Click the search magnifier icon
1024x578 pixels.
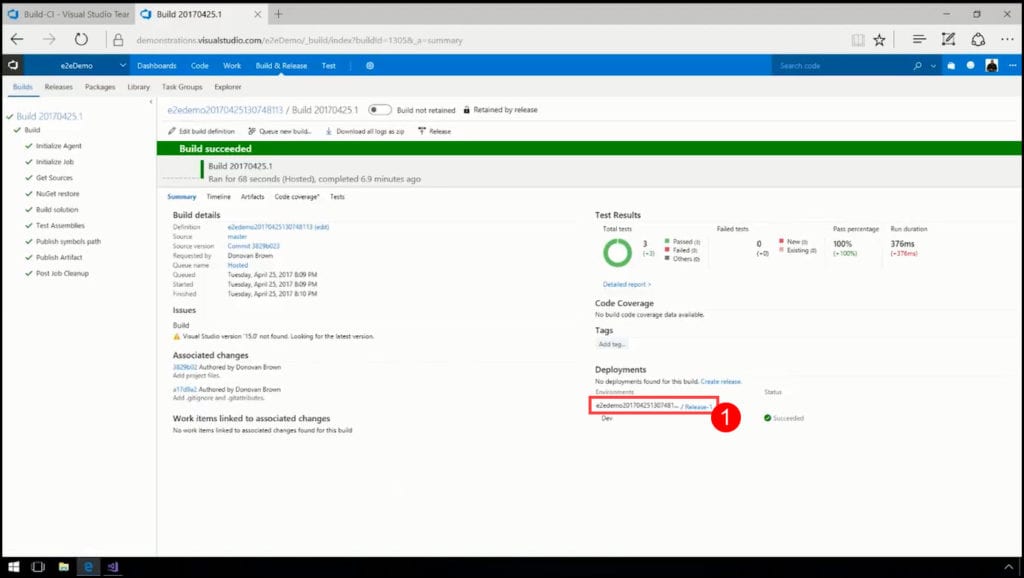coord(918,65)
